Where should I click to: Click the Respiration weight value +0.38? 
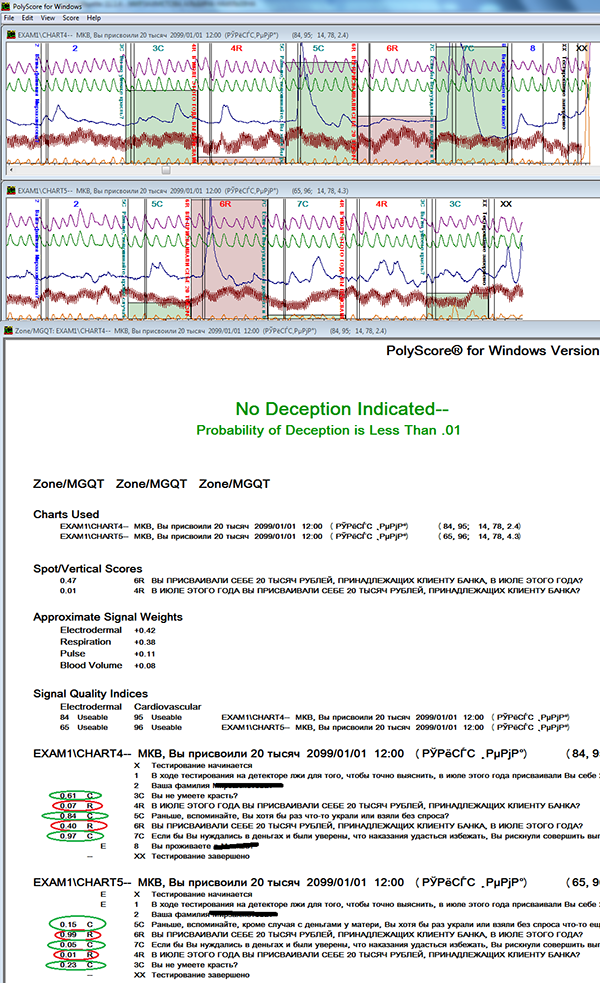145,642
